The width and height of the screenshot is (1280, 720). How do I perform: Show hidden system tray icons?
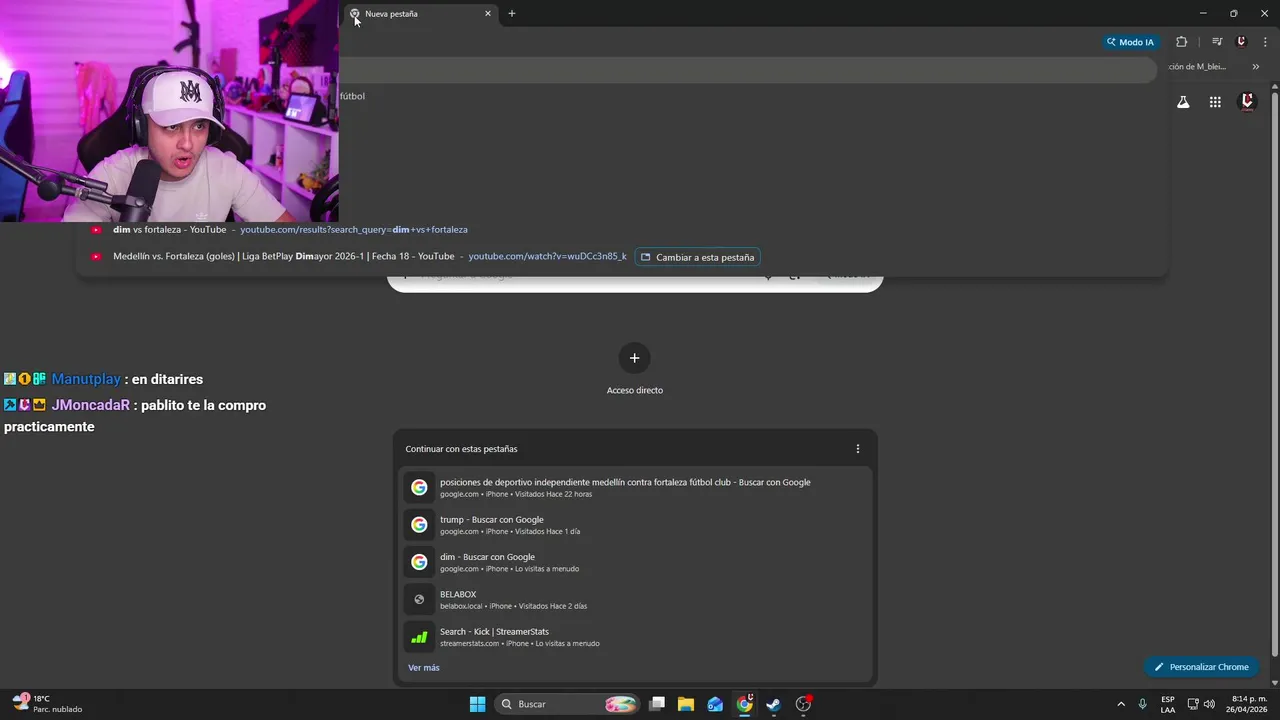tap(1120, 704)
